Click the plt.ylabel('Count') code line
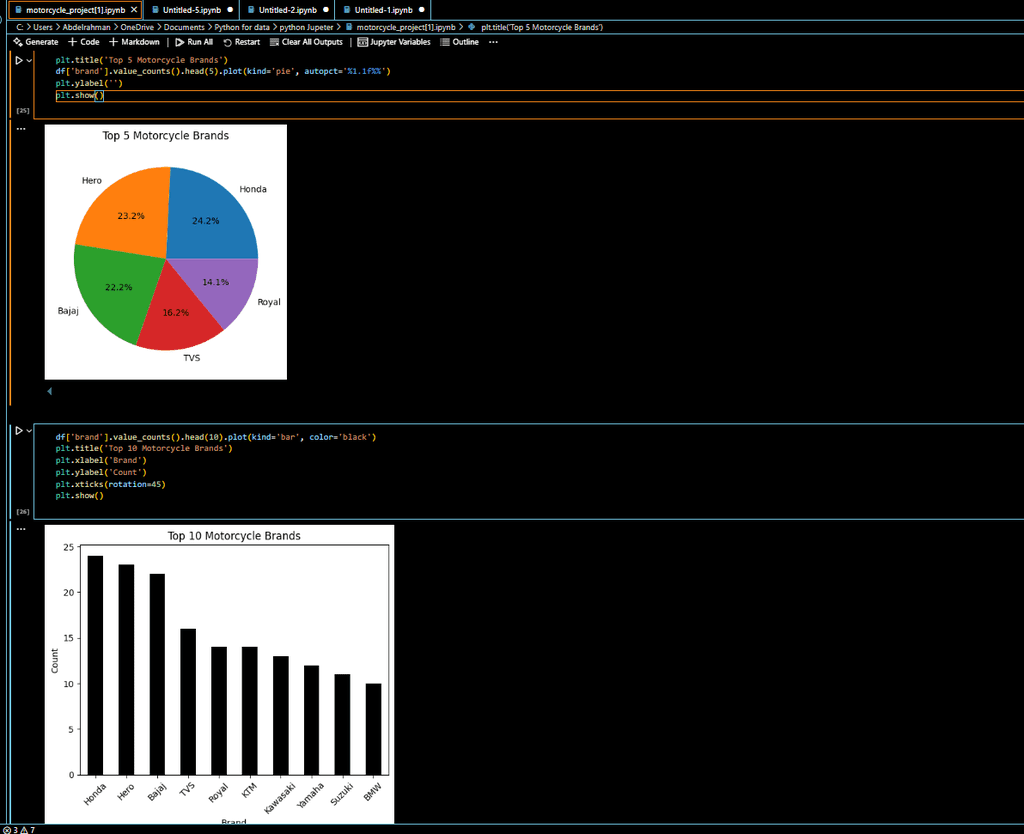The image size is (1024, 834). 101,472
